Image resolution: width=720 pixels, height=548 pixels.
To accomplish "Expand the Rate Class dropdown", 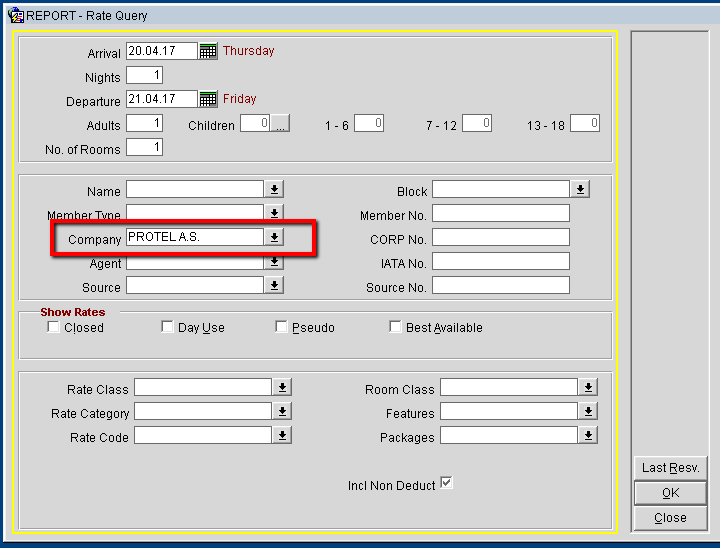I will (x=282, y=387).
